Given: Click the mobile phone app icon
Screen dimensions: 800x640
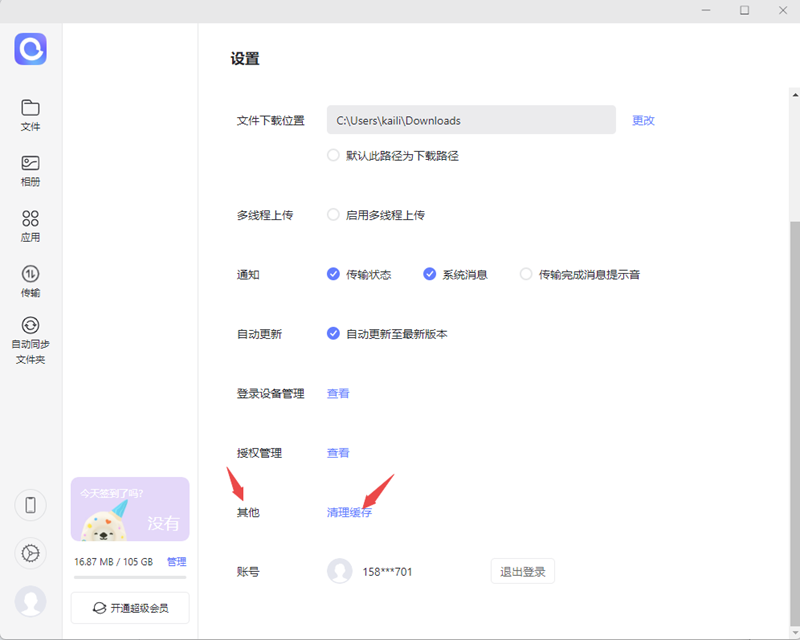Looking at the screenshot, I should pyautogui.click(x=30, y=505).
